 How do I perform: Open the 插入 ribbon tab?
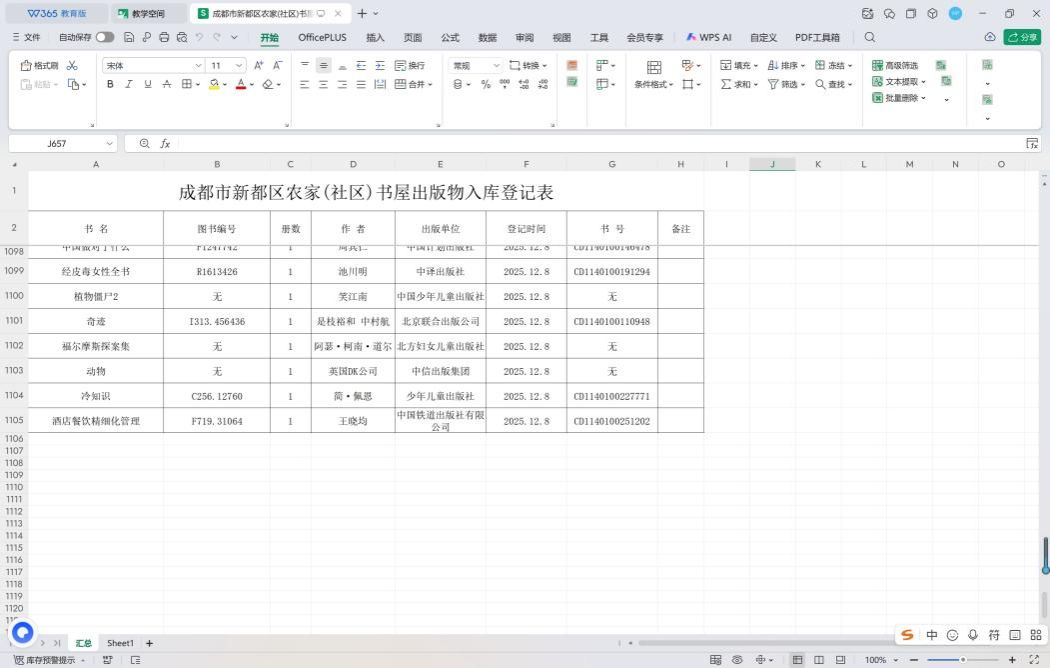[x=375, y=37]
